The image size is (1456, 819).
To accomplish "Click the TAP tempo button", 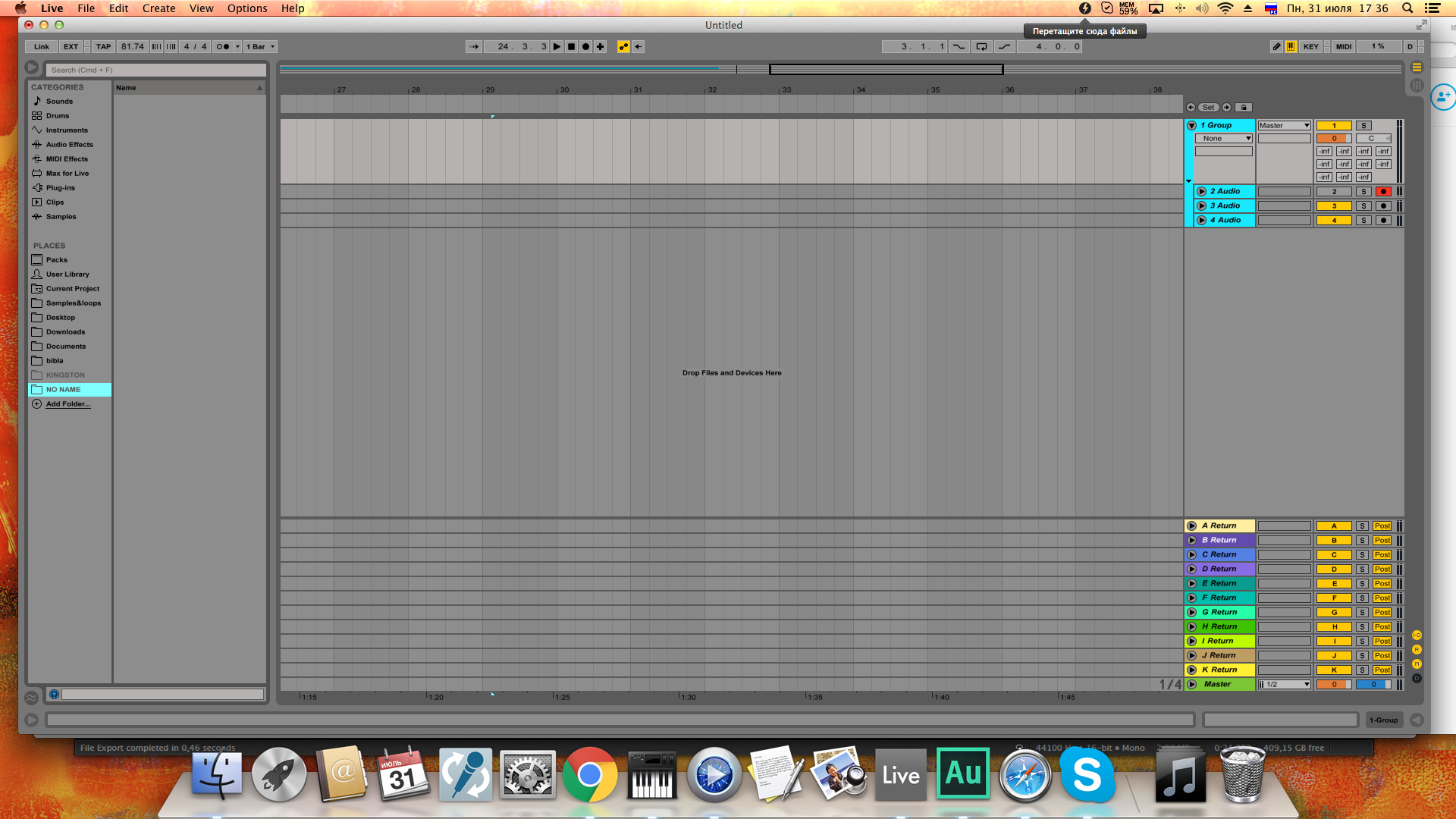I will coord(103,47).
